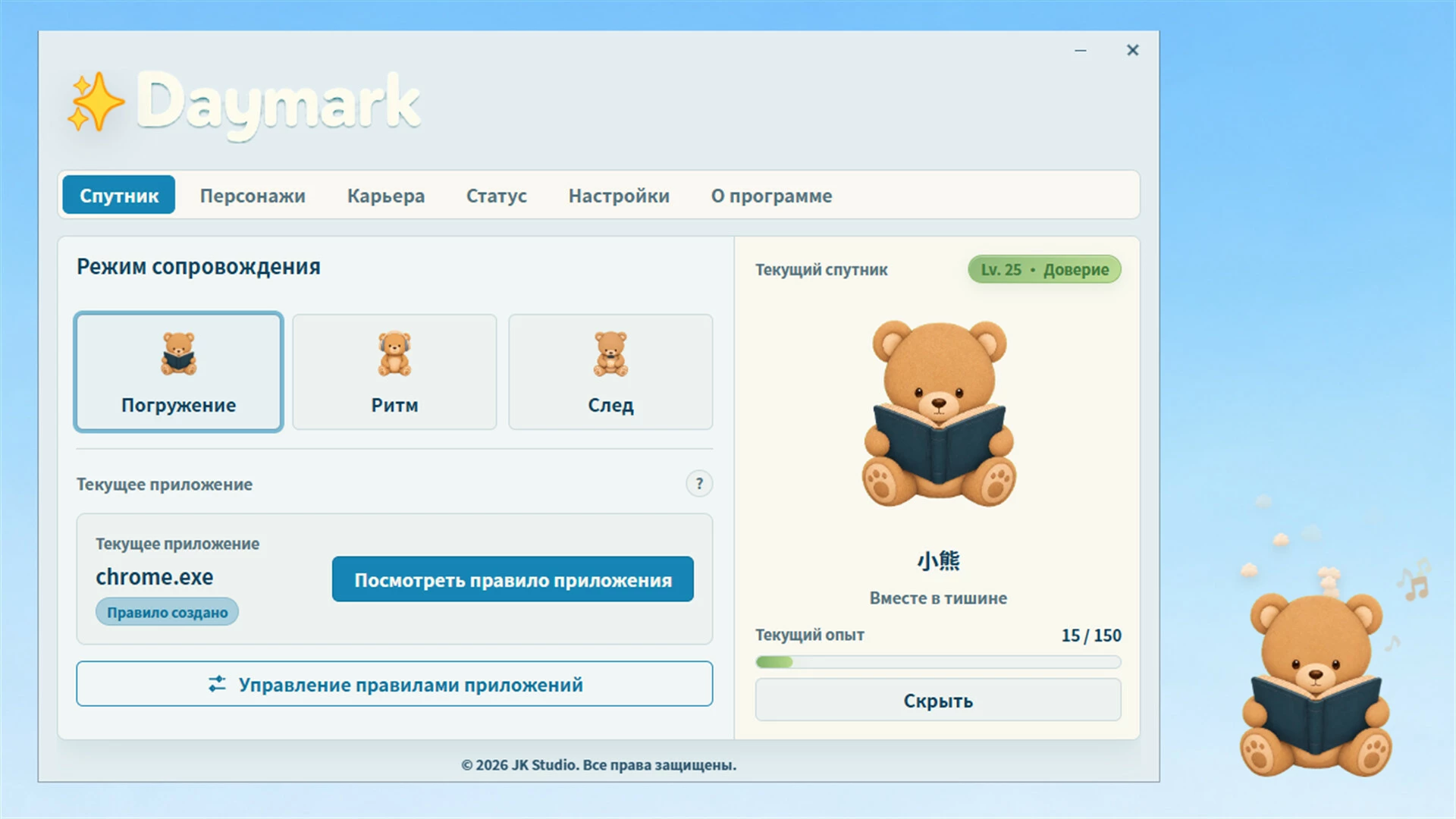Select the Ритм headphones bear mode
1456x819 pixels.
coord(394,372)
